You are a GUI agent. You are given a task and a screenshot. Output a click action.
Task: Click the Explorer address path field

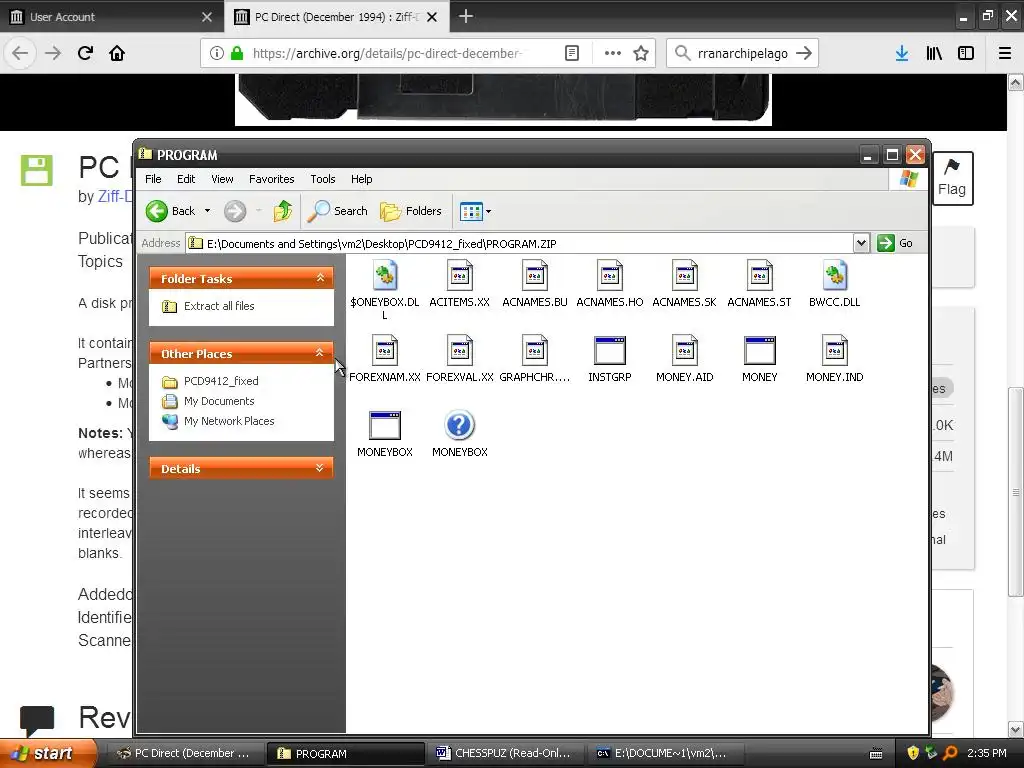click(x=520, y=244)
